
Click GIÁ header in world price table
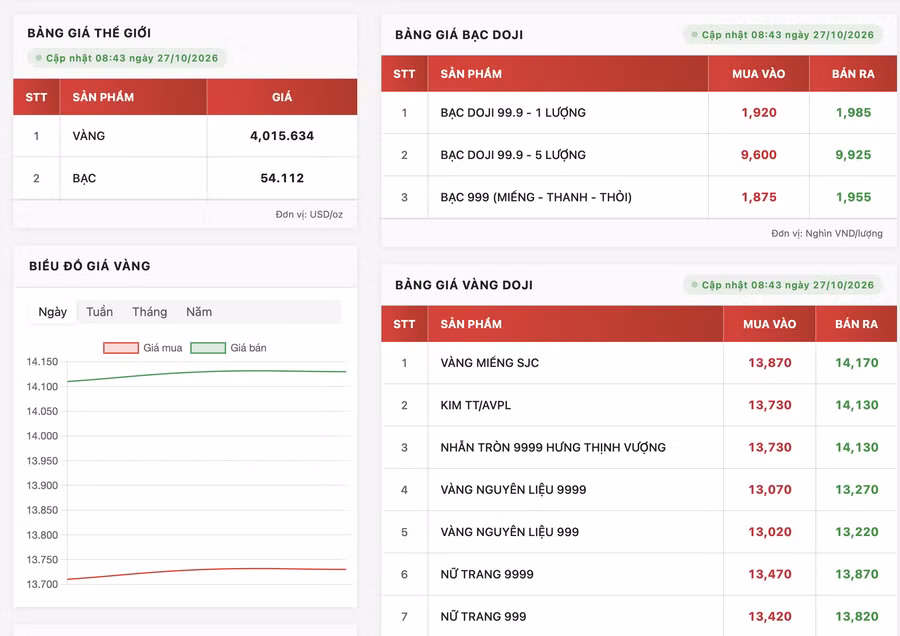[x=282, y=97]
